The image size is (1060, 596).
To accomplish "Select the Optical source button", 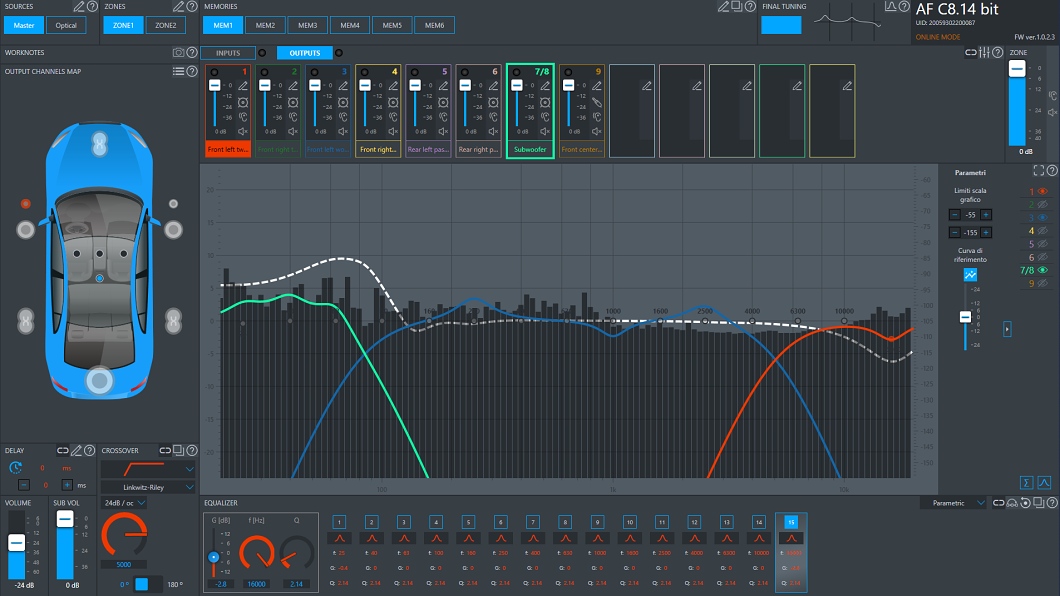I will point(66,25).
